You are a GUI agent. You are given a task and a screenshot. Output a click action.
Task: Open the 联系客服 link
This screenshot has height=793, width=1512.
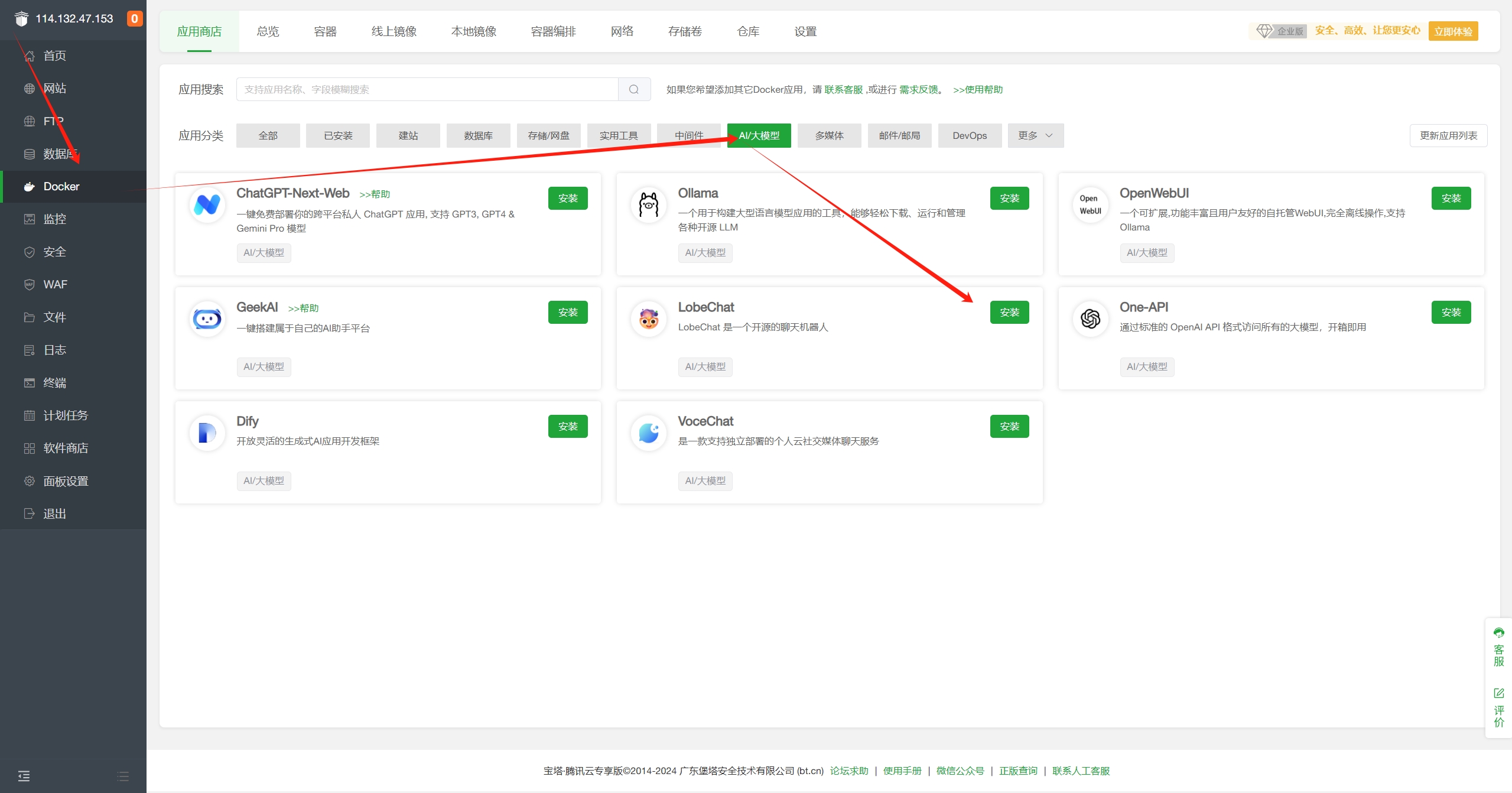(844, 89)
